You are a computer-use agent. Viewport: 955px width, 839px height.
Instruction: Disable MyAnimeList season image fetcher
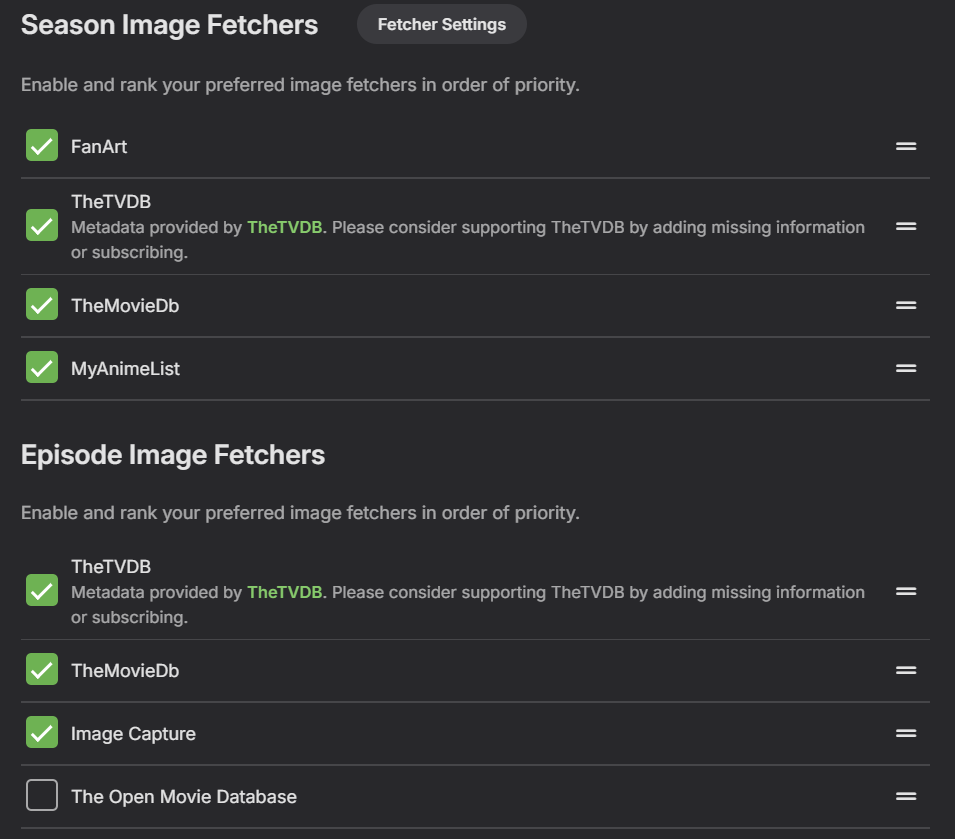click(x=42, y=367)
